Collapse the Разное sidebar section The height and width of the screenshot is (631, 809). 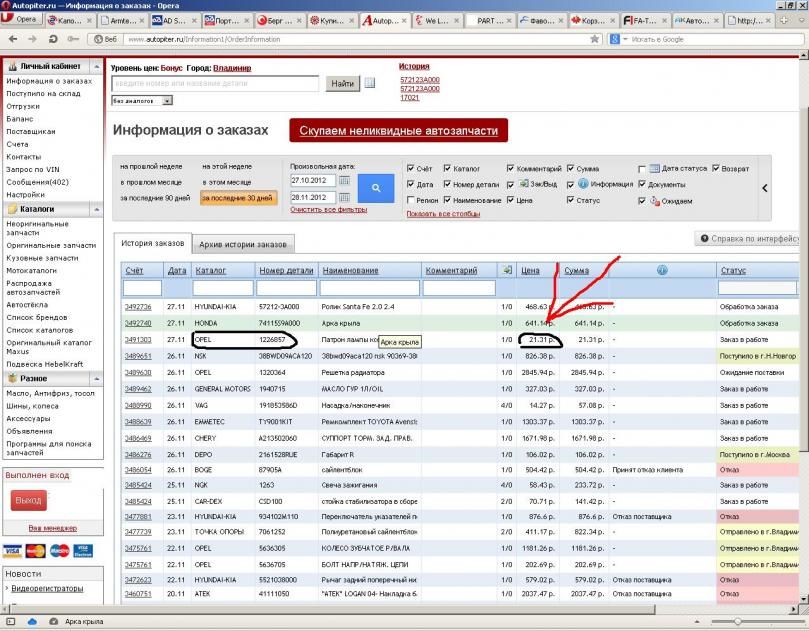coord(96,379)
